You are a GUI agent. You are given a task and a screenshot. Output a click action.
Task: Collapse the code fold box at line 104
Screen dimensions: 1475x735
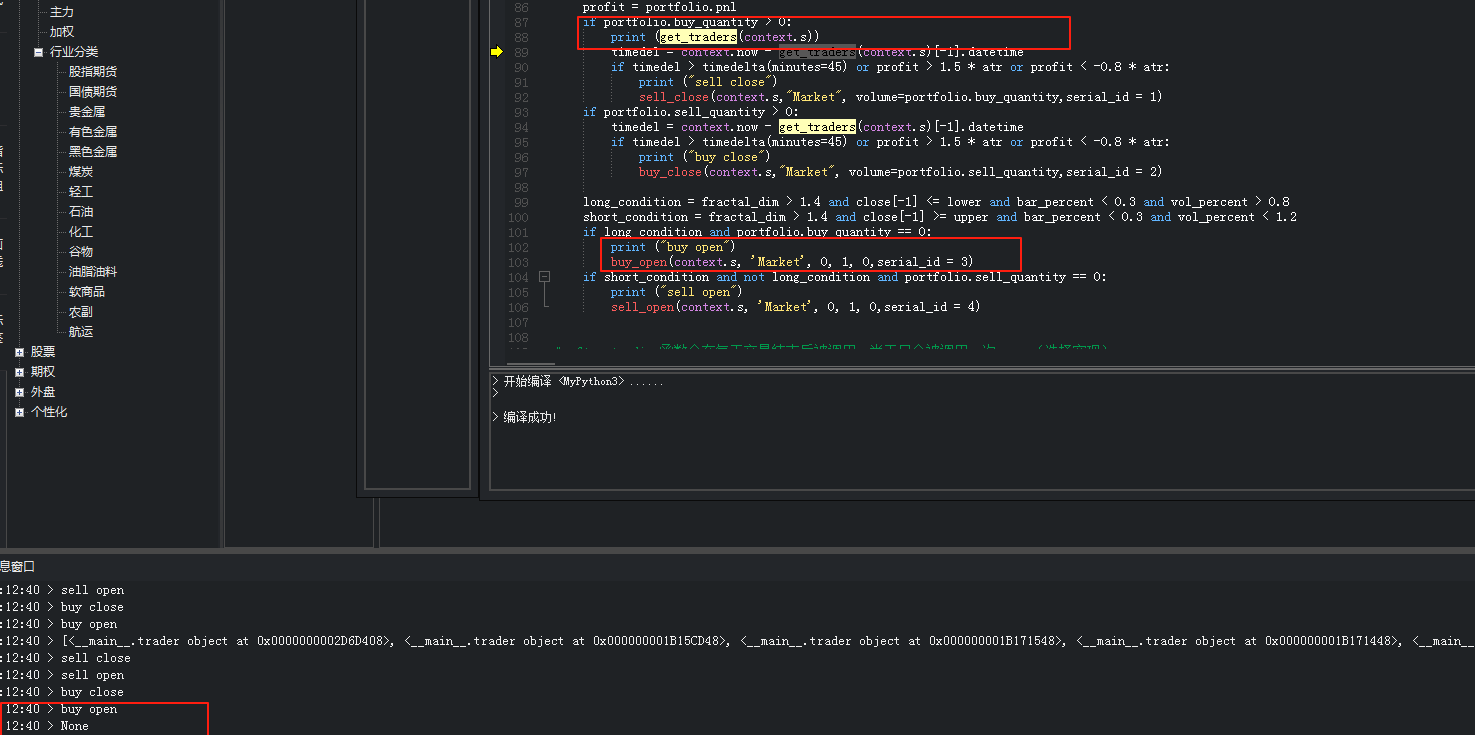point(545,276)
